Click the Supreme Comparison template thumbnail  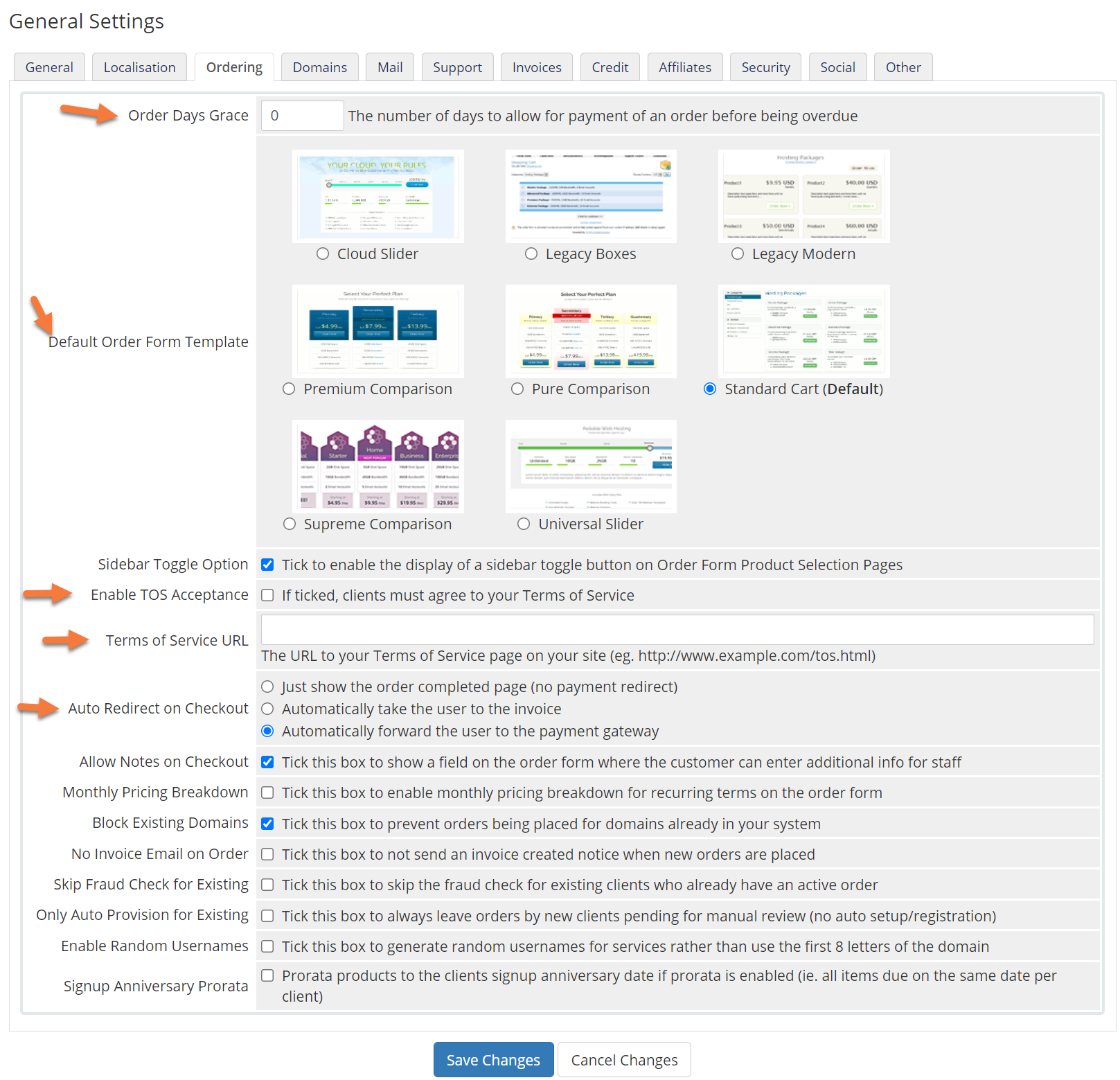coord(377,467)
